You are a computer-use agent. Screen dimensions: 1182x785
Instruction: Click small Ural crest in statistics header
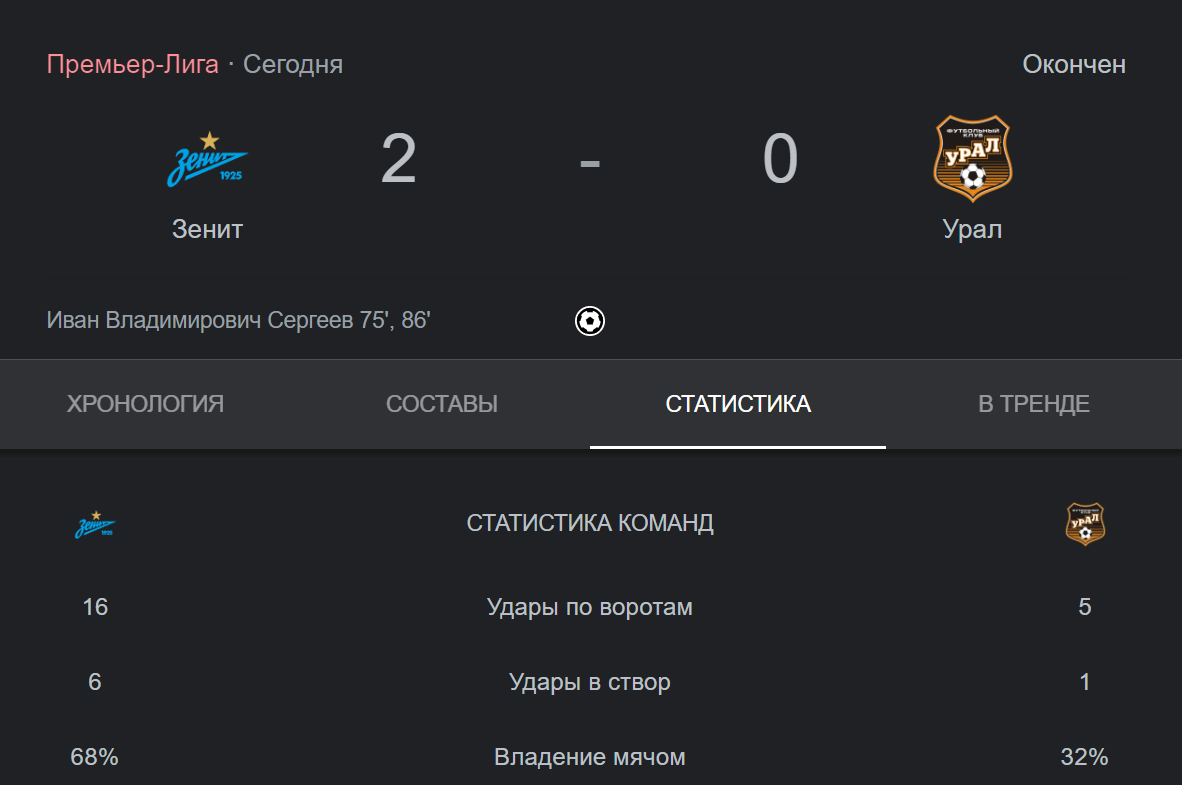click(1085, 524)
